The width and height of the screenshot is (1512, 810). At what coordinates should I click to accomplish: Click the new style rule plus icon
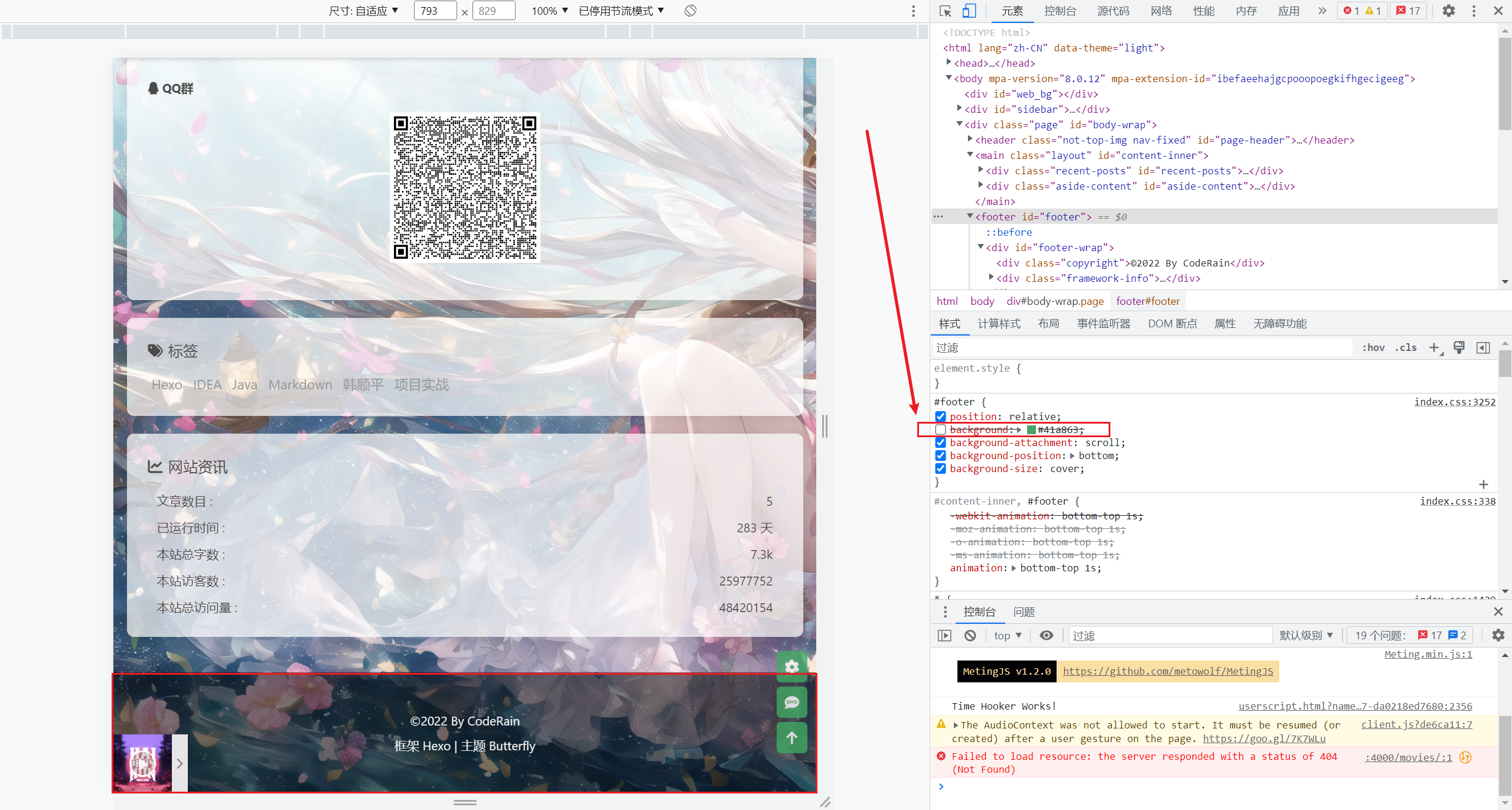tap(1434, 347)
